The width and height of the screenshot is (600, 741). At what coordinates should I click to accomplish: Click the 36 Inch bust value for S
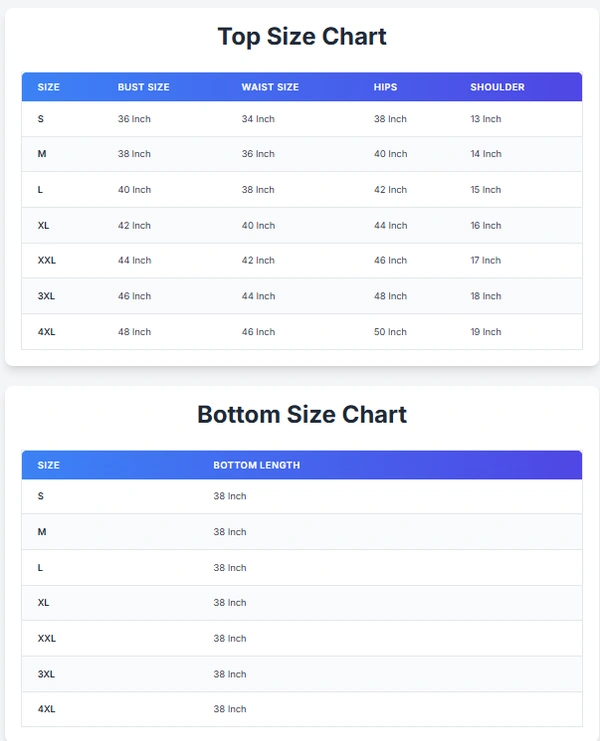point(134,119)
